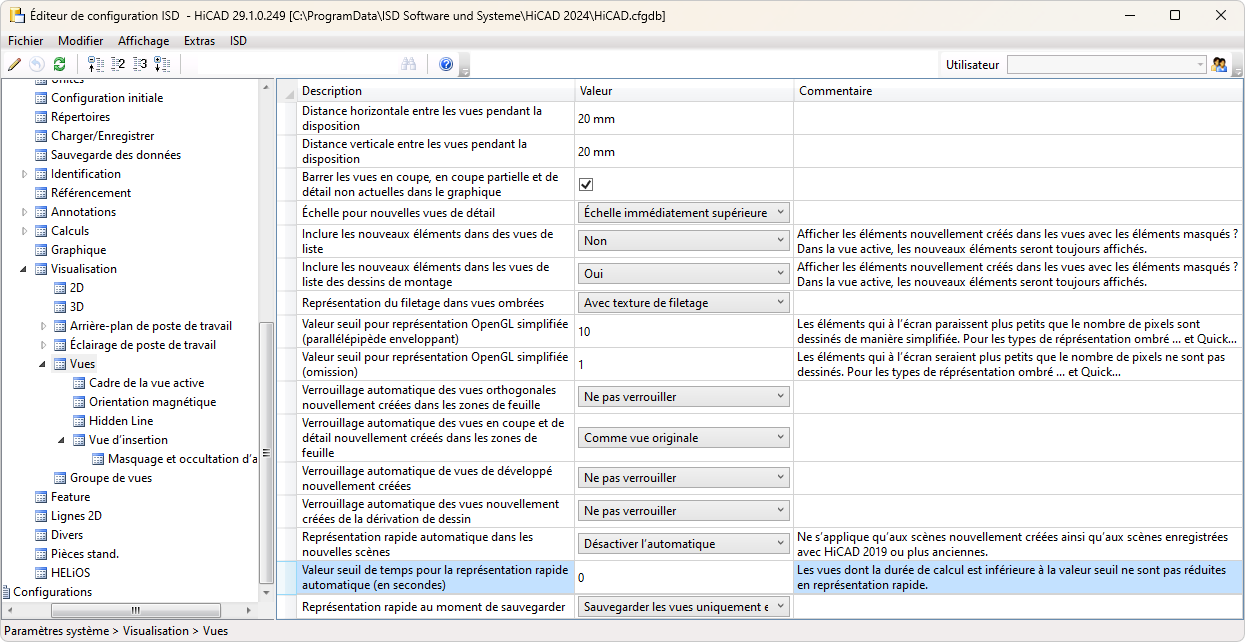Image resolution: width=1245 pixels, height=642 pixels.
Task: Click the Configurations page icon
Action: point(6,592)
